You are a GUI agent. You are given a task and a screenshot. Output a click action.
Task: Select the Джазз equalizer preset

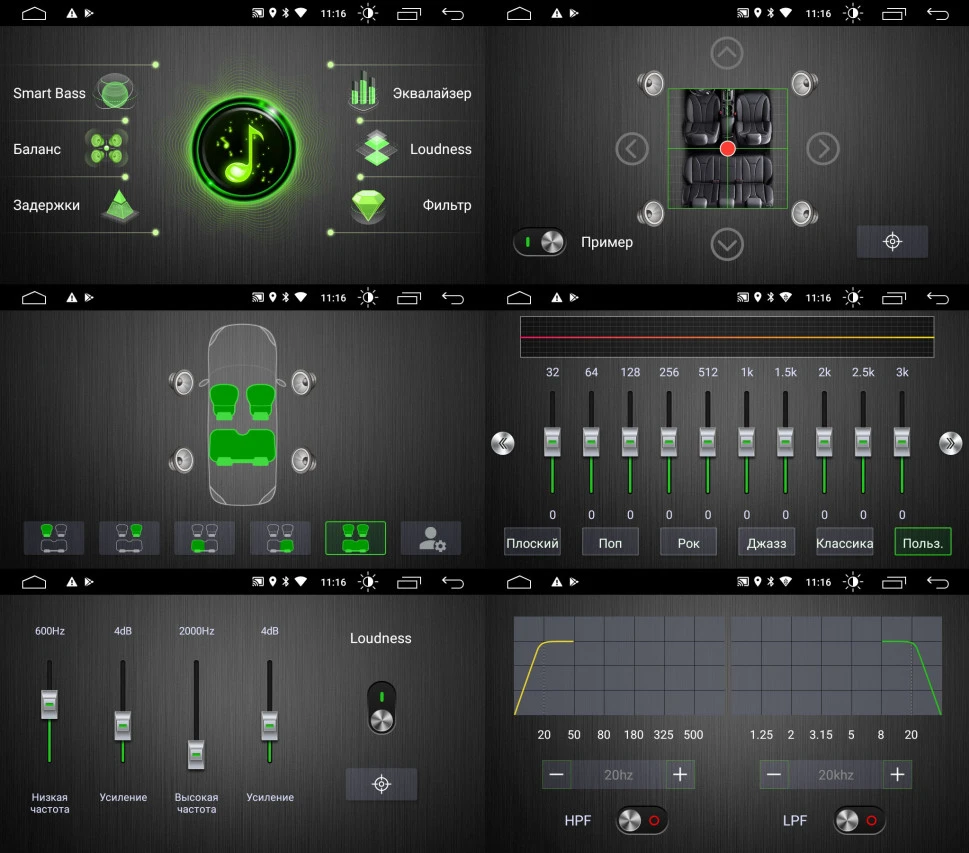(x=766, y=543)
